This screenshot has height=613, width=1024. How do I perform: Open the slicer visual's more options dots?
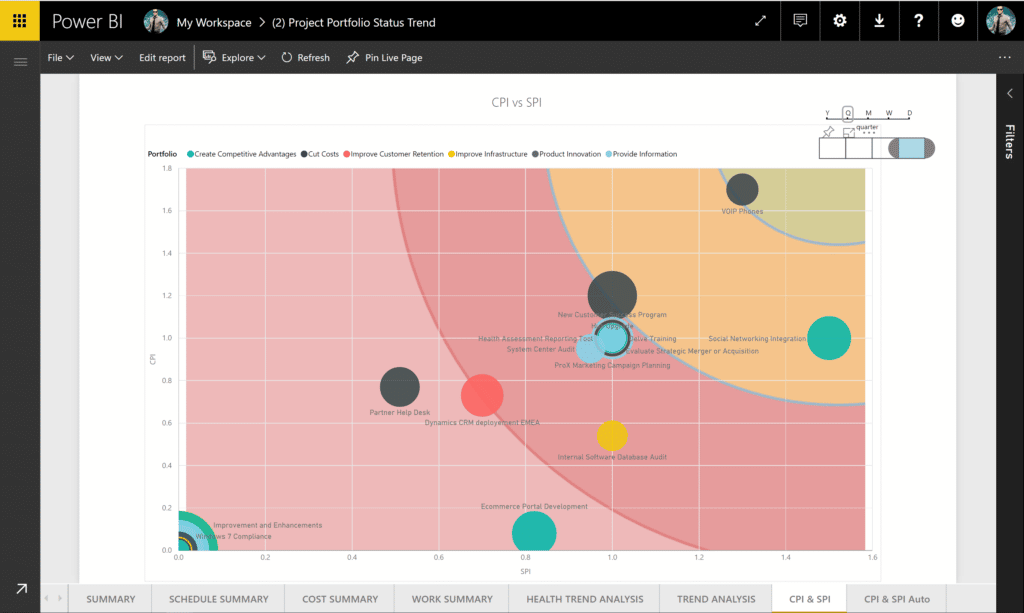(869, 133)
